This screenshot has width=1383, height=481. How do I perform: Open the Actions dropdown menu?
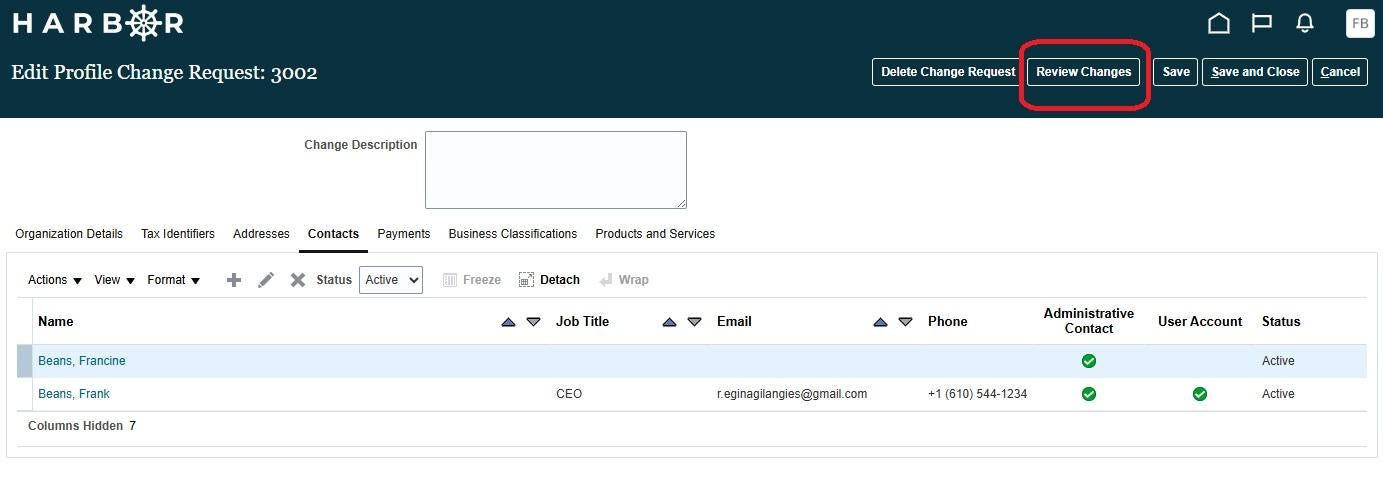(55, 280)
